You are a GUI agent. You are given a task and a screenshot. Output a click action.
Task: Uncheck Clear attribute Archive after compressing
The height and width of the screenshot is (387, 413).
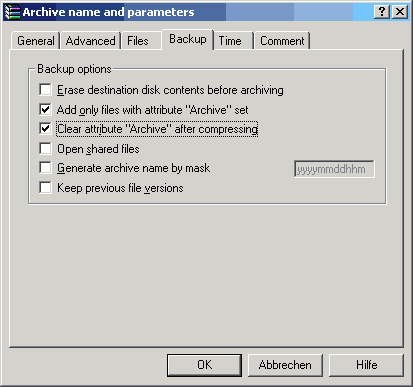coord(45,129)
